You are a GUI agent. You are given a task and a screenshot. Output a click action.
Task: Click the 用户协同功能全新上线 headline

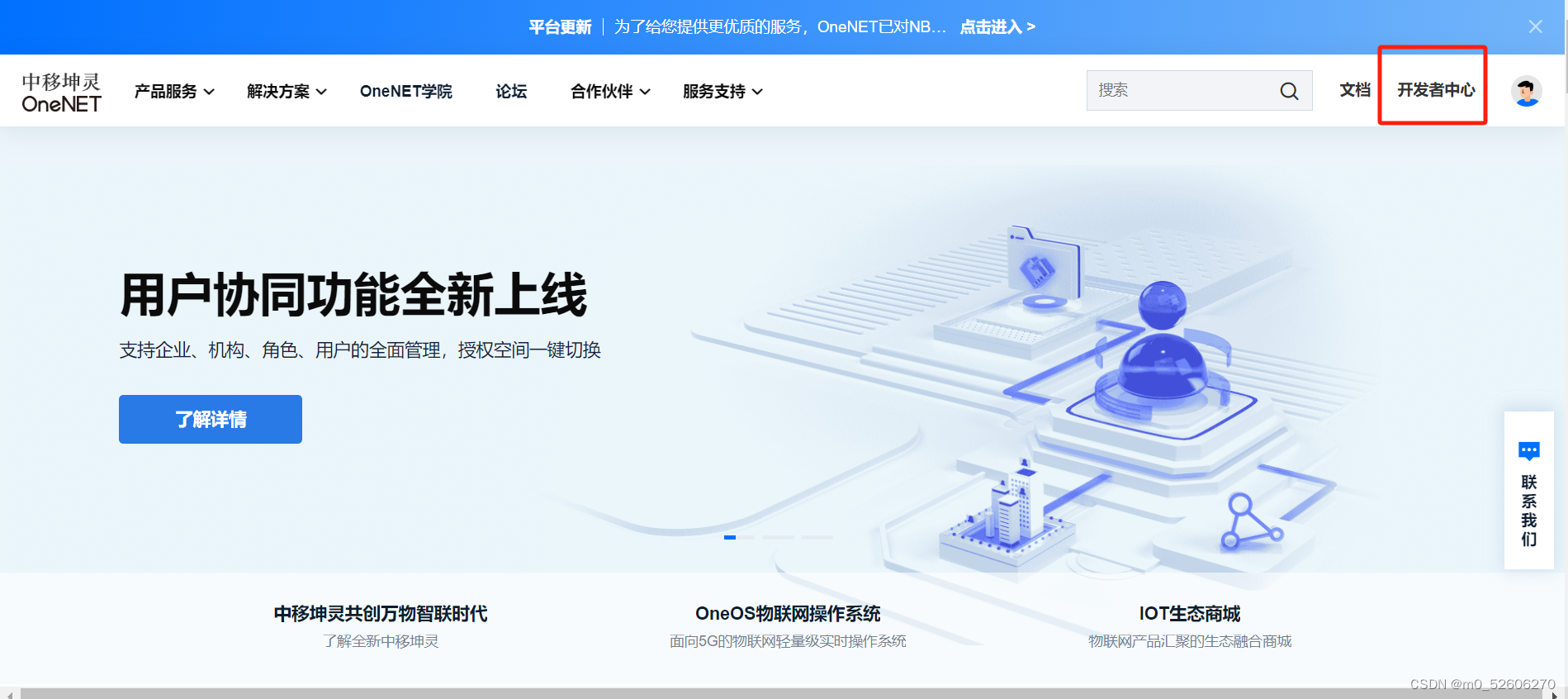click(353, 295)
